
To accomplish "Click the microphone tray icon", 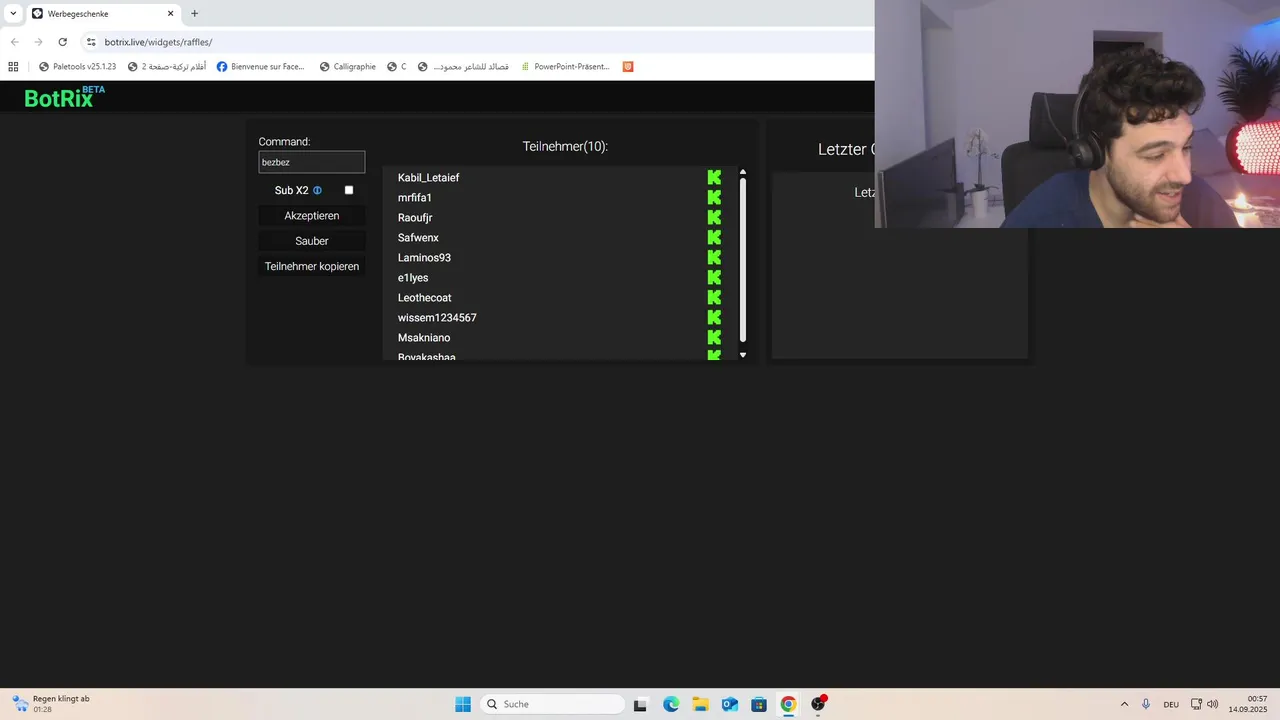I will [x=1146, y=704].
